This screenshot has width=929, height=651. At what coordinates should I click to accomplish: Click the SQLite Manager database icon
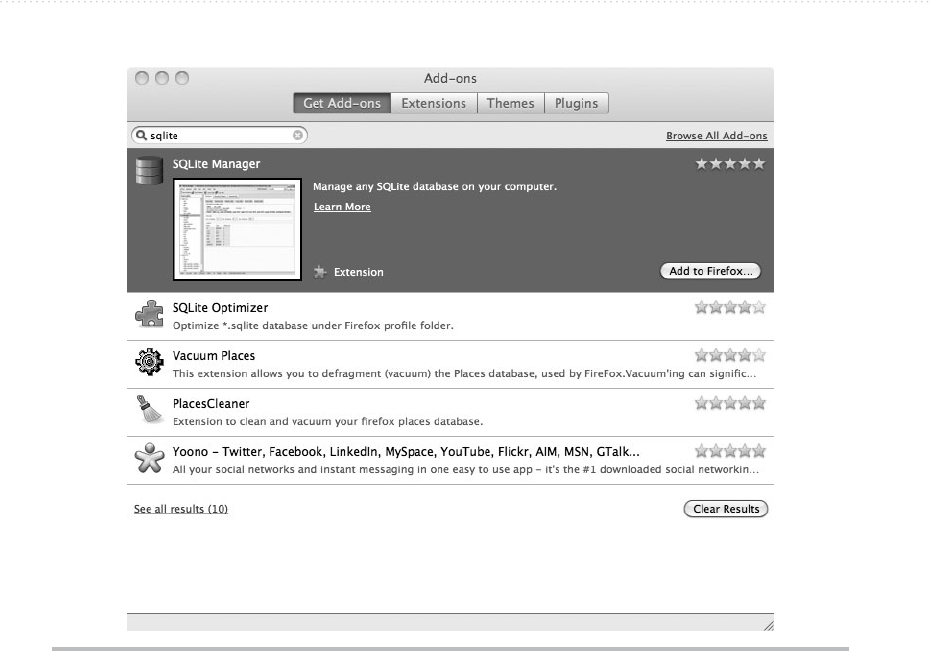(149, 171)
